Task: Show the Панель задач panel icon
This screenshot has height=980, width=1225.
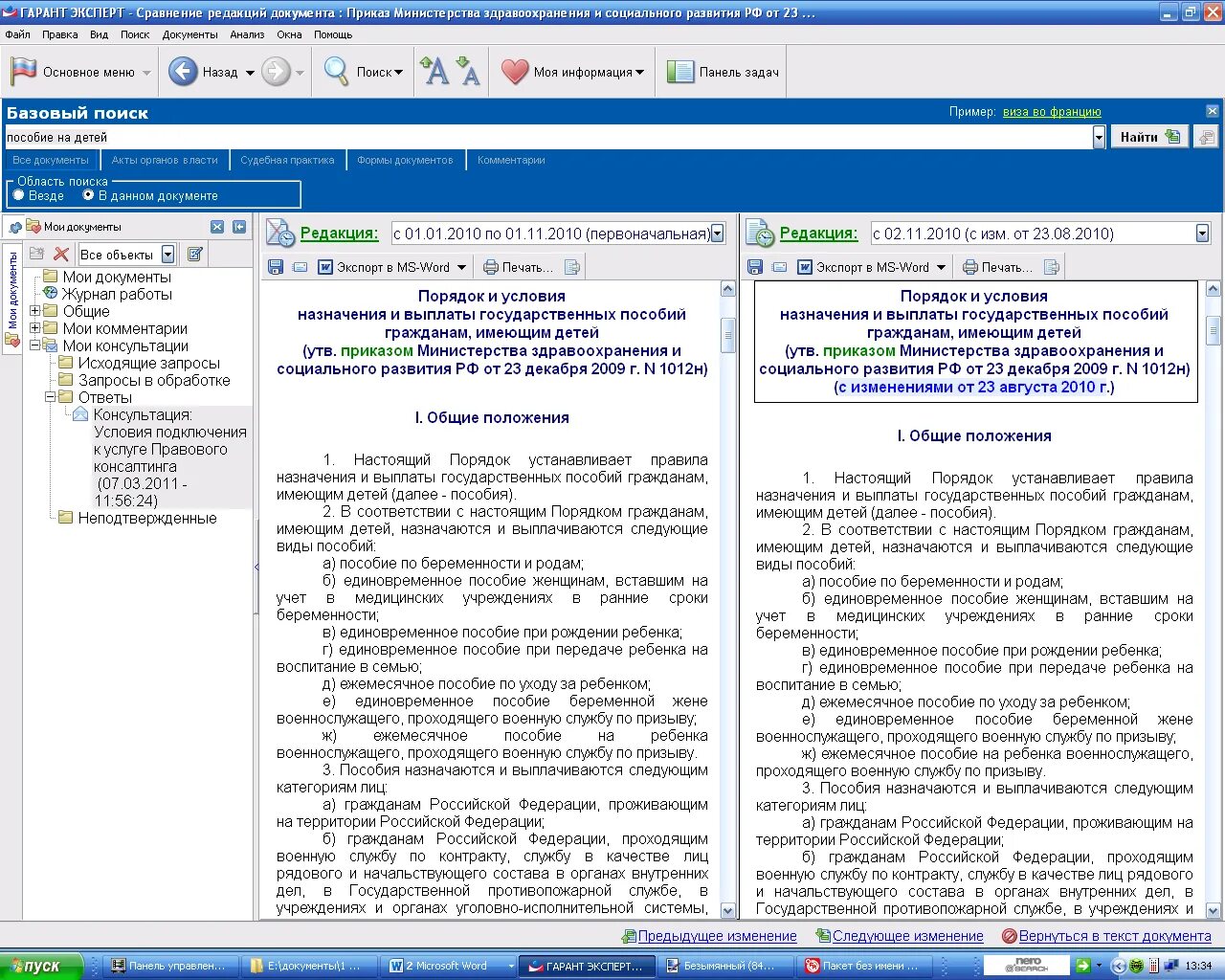Action: (679, 72)
